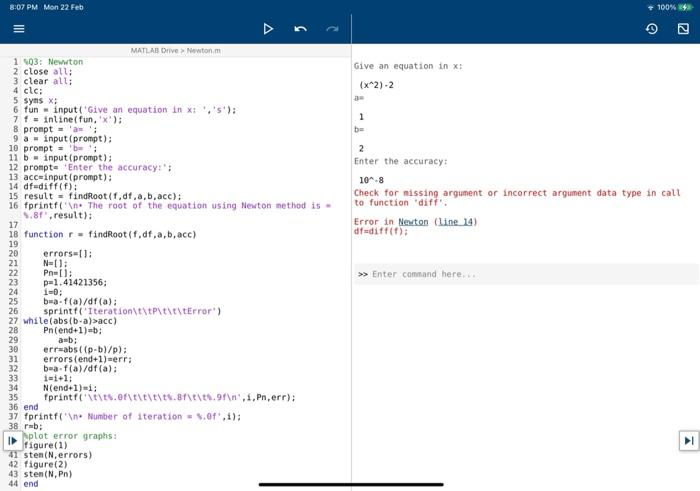This screenshot has height=491, width=700.
Task: Select the '%Q3: Newwton' comment line
Action: (x=53, y=62)
